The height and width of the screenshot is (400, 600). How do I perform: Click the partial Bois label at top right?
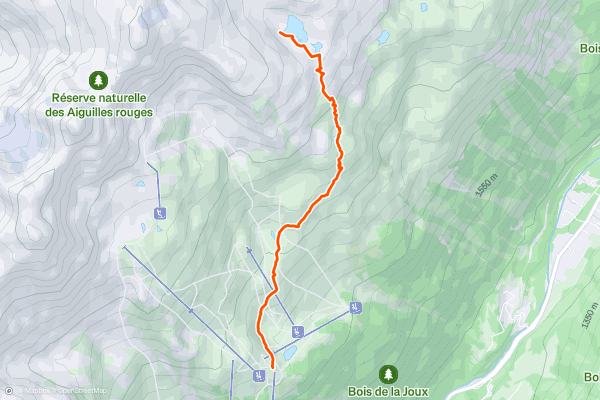click(x=590, y=48)
